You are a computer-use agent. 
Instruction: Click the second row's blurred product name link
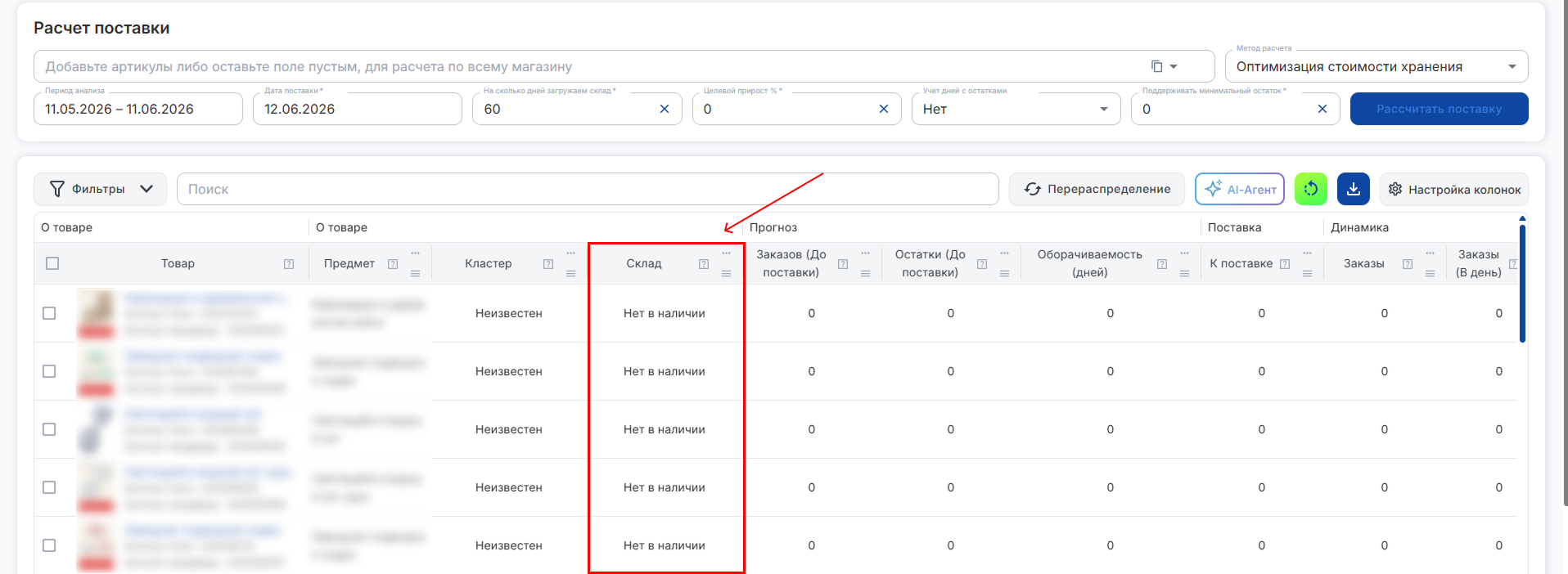[x=202, y=357]
